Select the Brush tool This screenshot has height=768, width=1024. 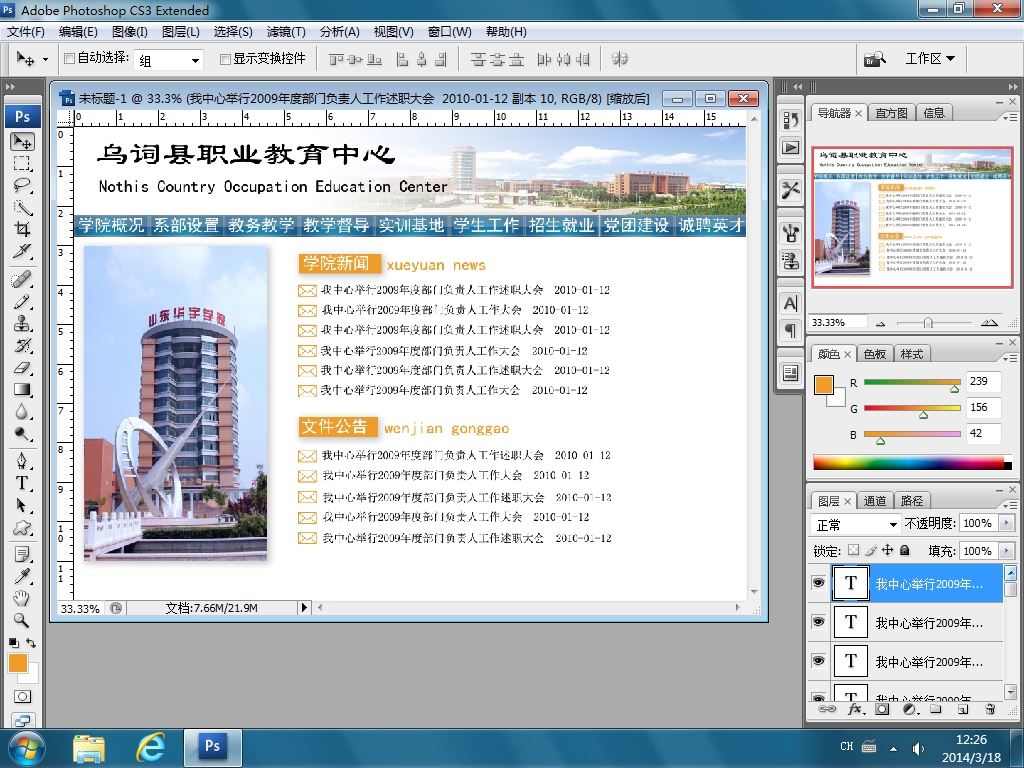[x=22, y=302]
